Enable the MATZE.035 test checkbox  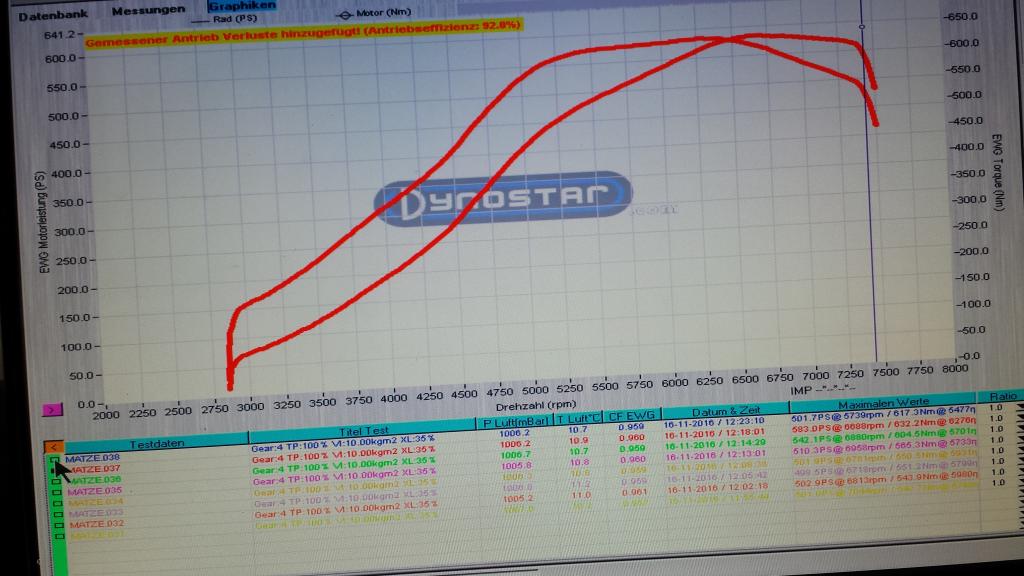click(x=57, y=491)
